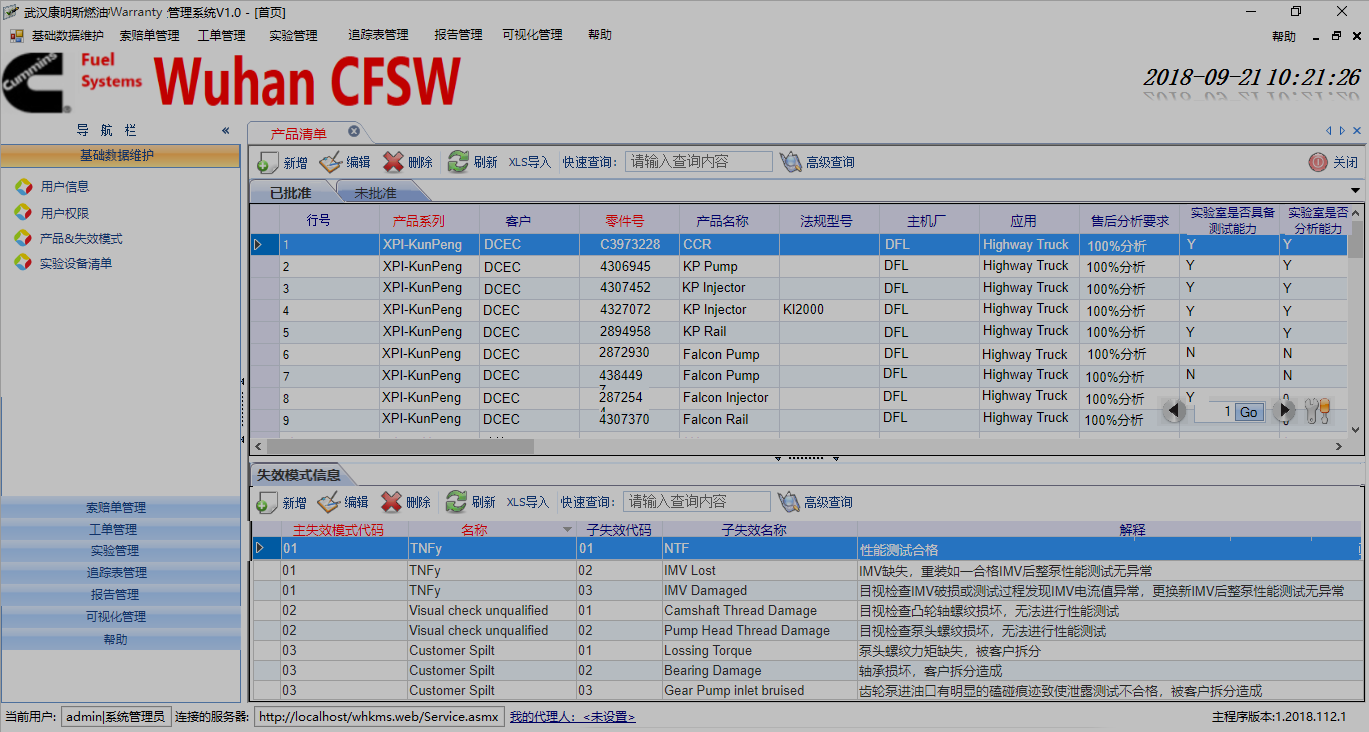The image size is (1369, 732).
Task: Select the cell reading KI2000
Action: (x=829, y=310)
